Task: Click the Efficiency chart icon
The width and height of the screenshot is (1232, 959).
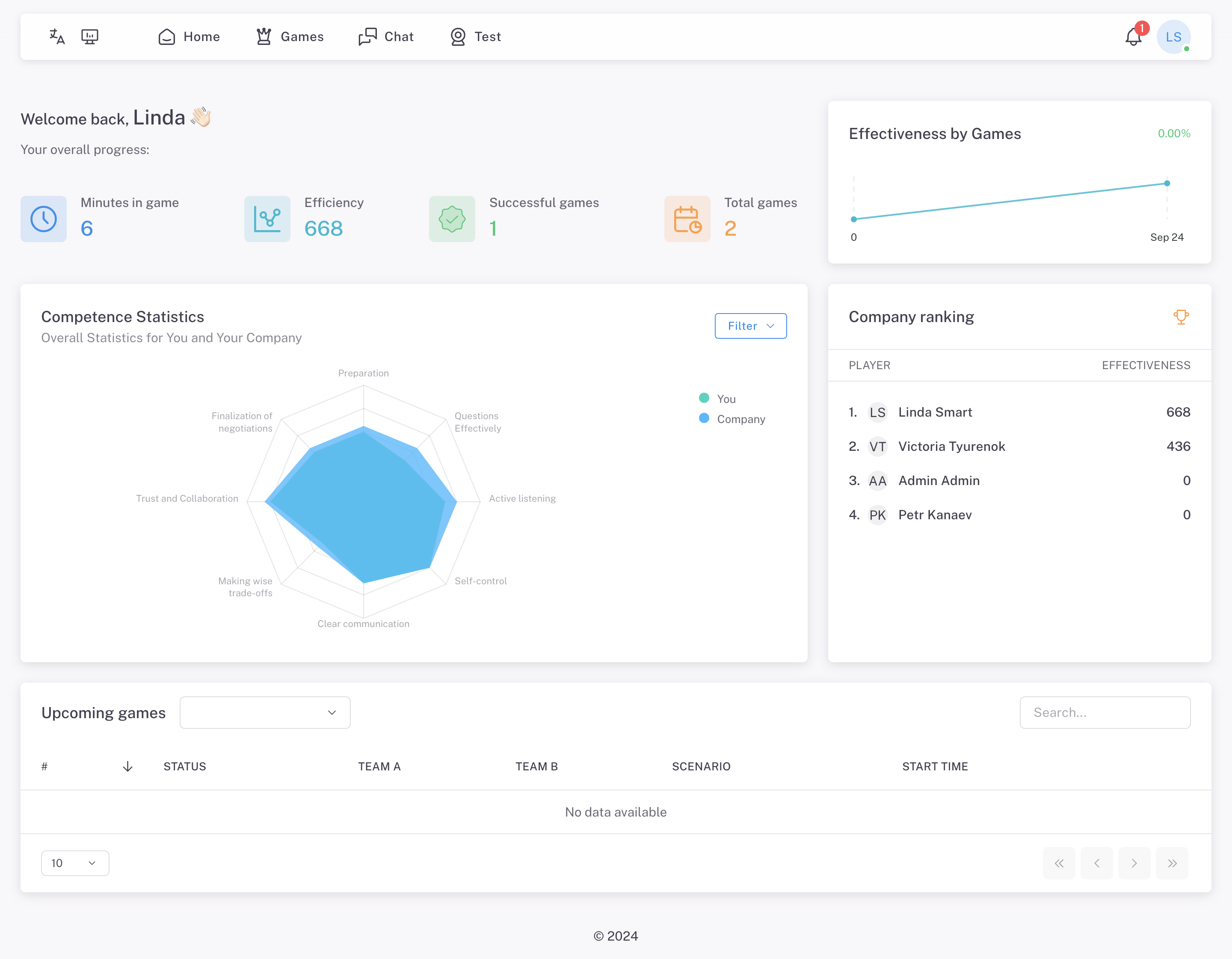Action: pyautogui.click(x=267, y=219)
